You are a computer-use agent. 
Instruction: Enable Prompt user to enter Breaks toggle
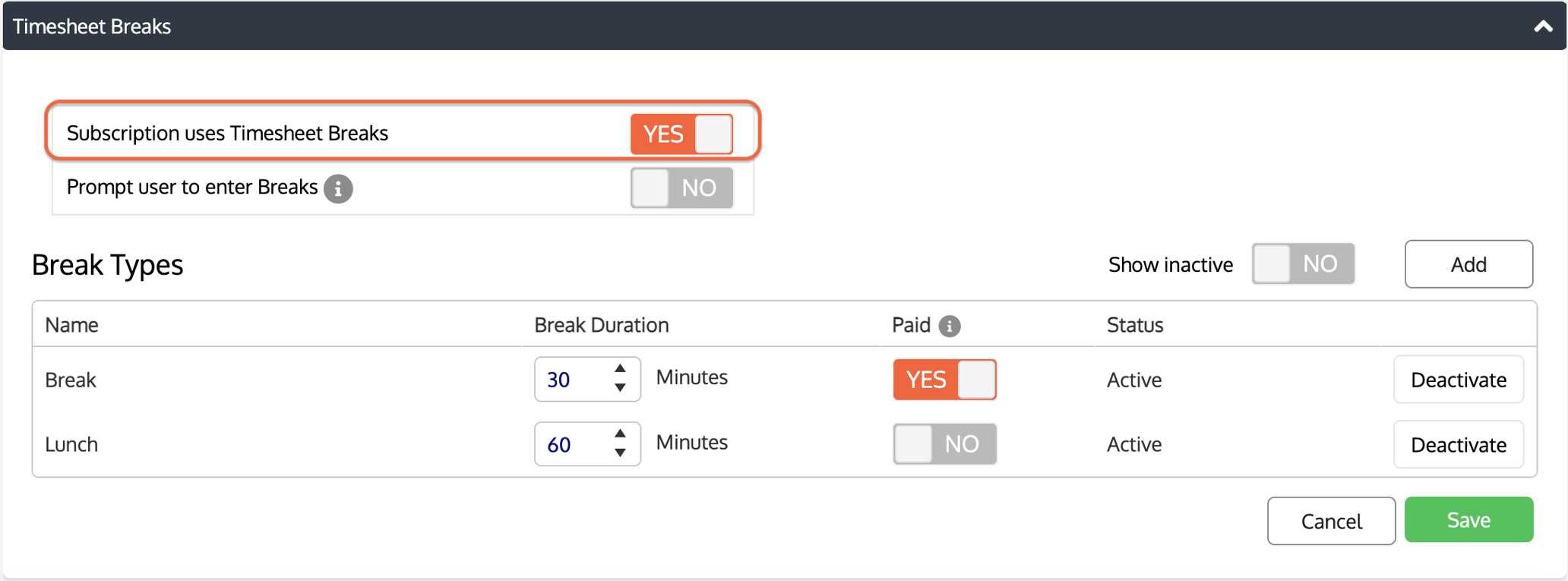tap(681, 188)
